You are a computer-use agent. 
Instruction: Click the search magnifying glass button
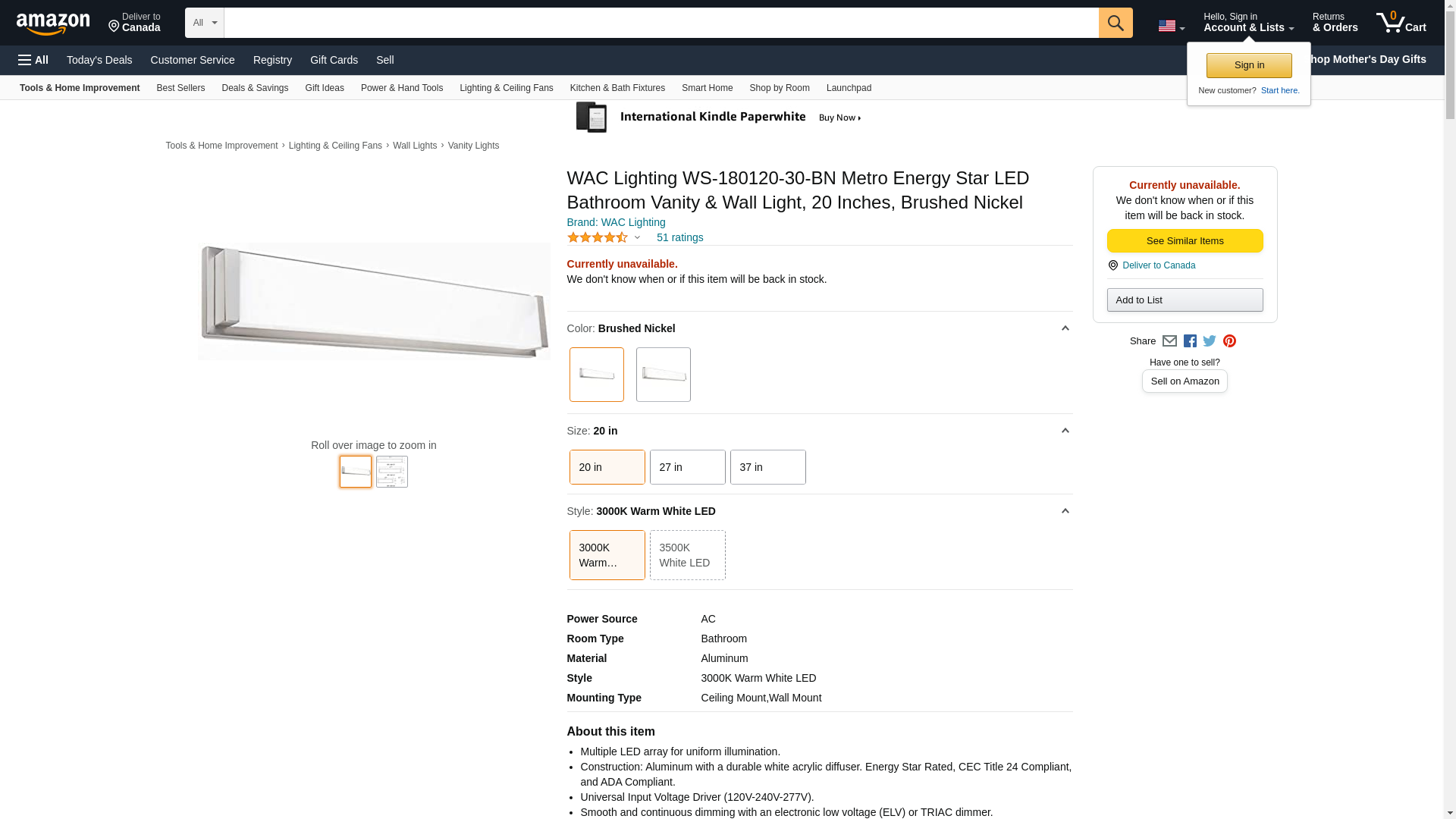click(1115, 23)
